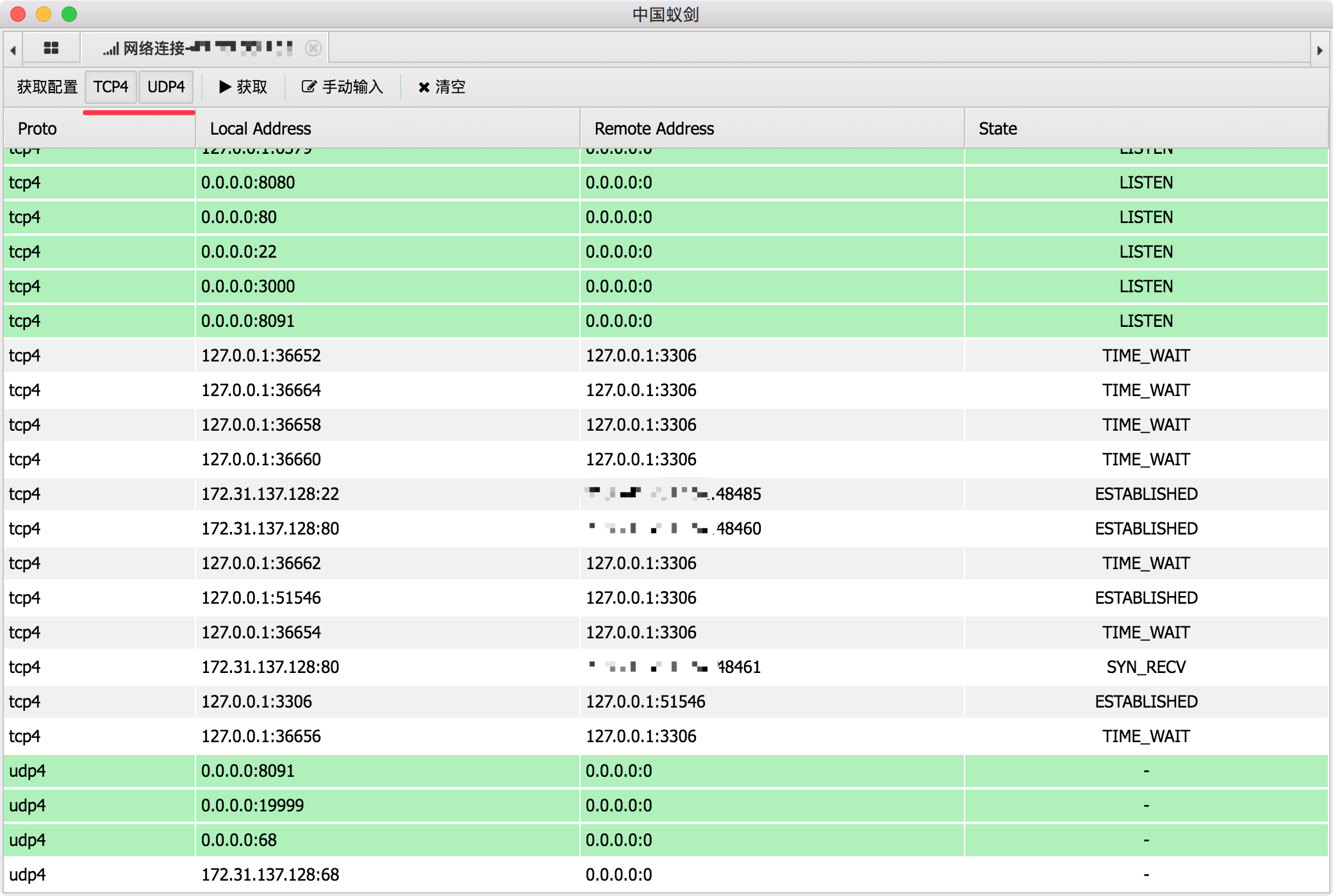1333x896 pixels.
Task: Click the State column header
Action: click(997, 128)
